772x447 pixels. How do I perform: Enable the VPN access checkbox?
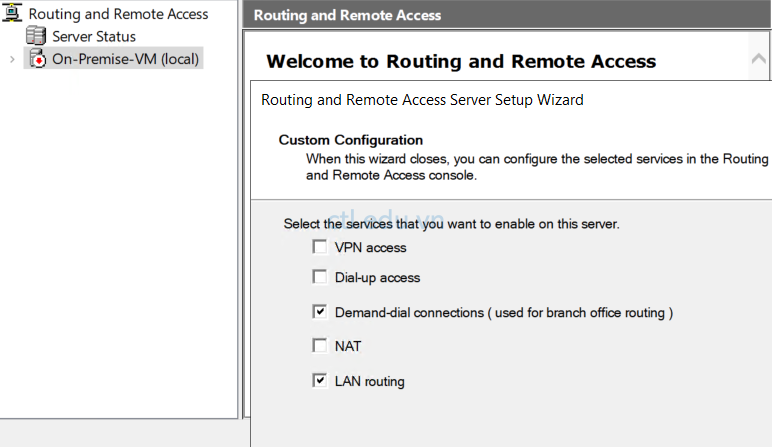[x=320, y=247]
